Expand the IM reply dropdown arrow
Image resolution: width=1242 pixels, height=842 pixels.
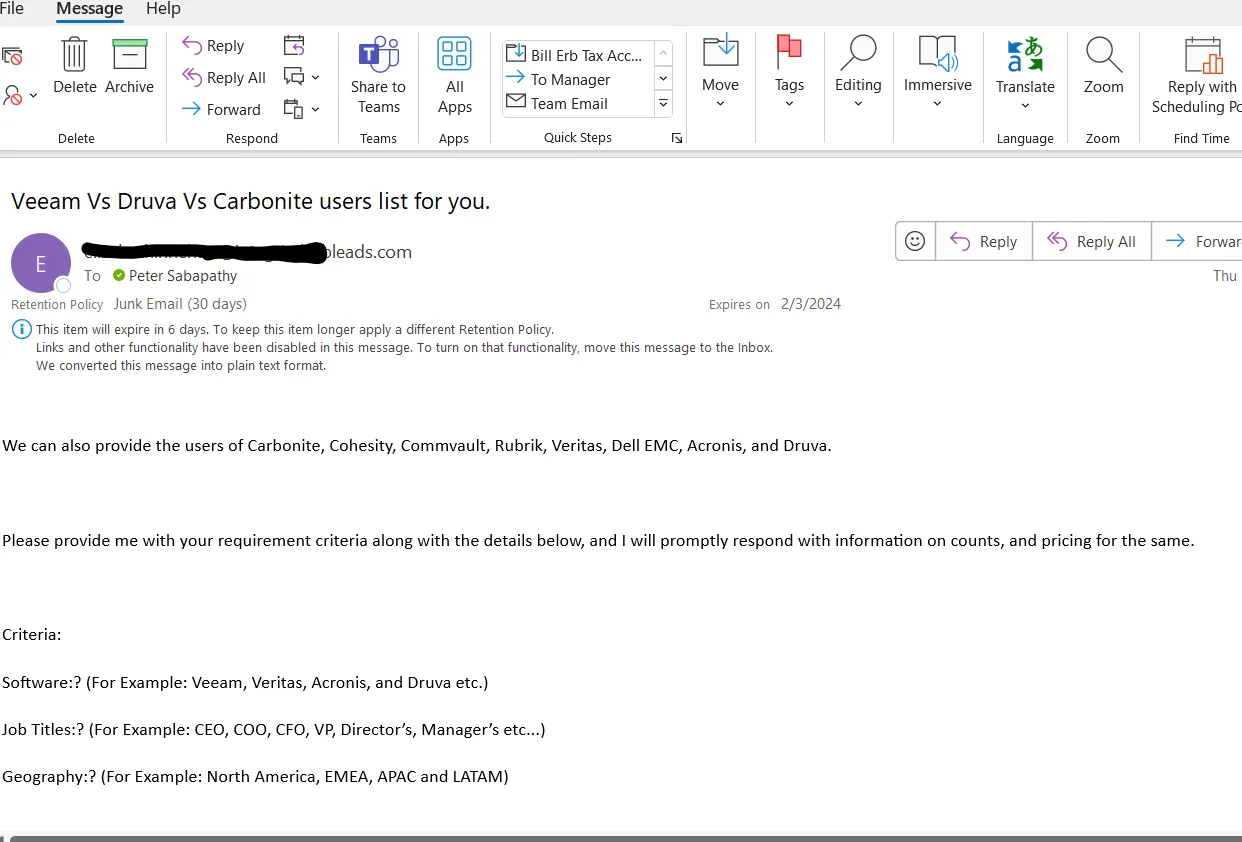click(316, 77)
